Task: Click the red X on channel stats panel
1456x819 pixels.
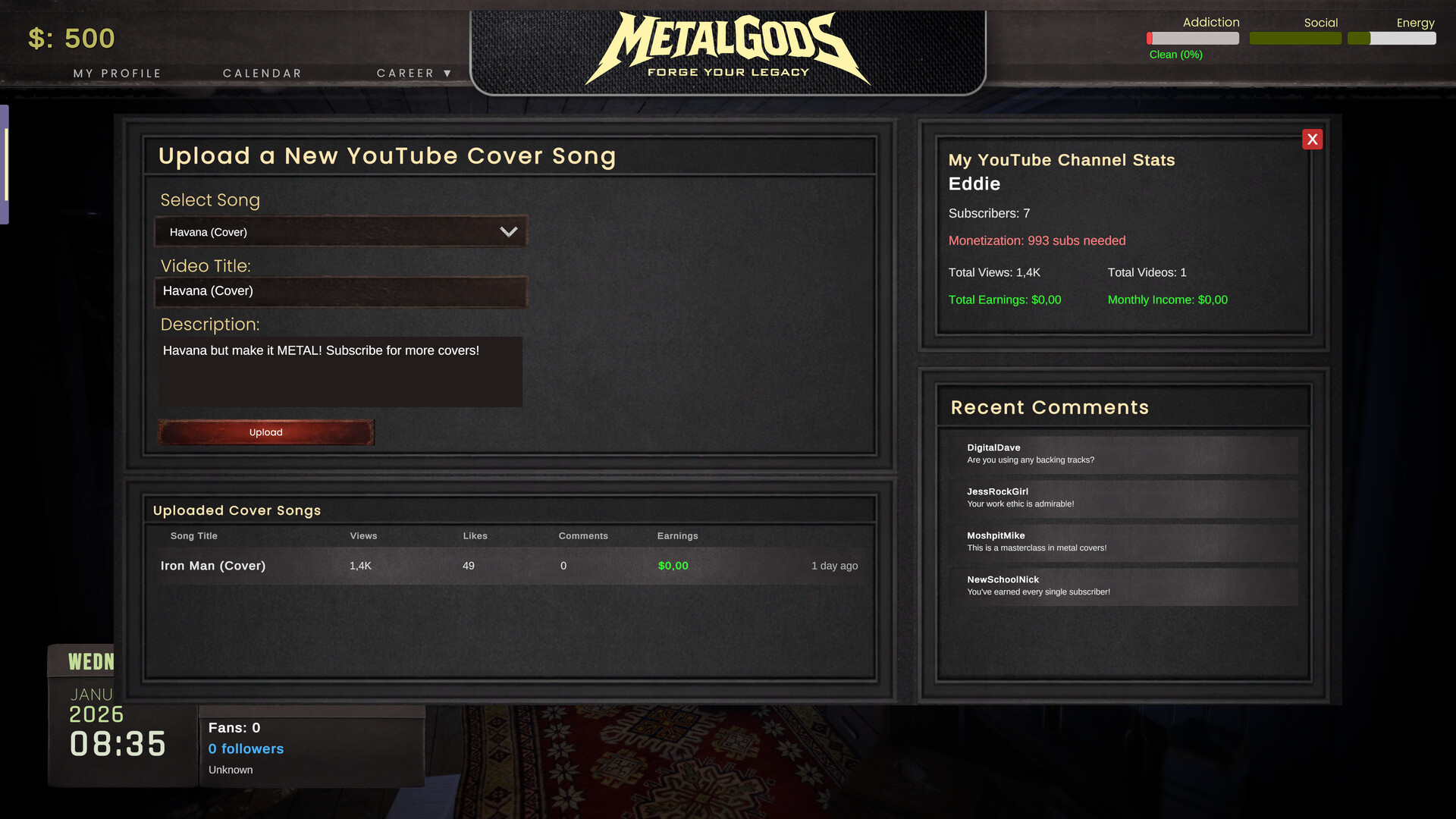Action: (1313, 139)
